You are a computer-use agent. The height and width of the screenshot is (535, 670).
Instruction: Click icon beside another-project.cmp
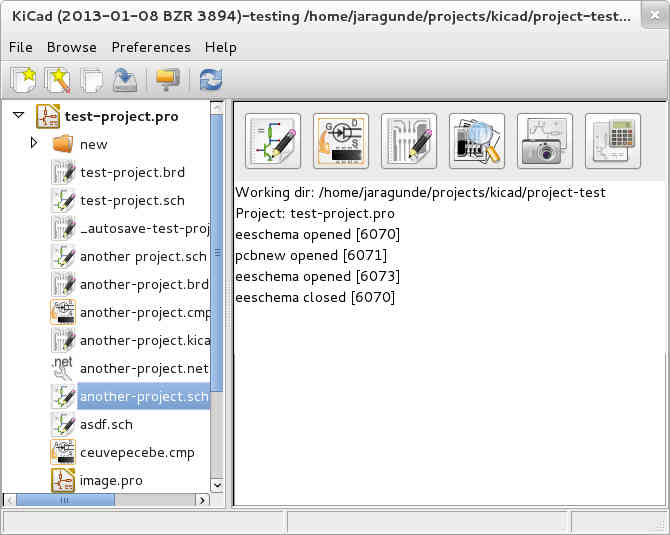coord(63,312)
